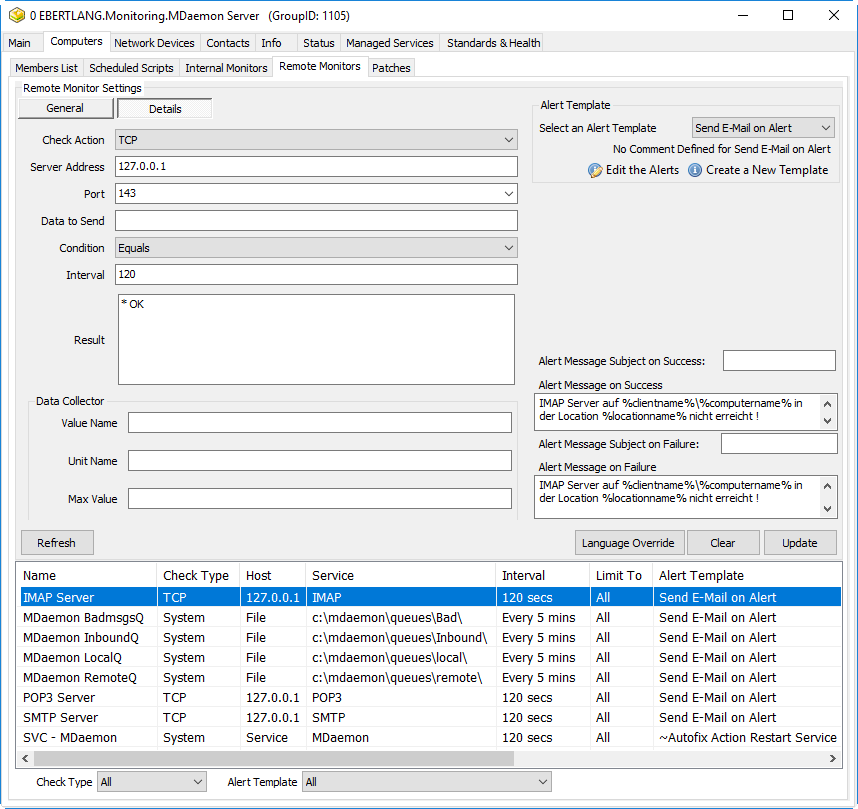The height and width of the screenshot is (809, 858).
Task: Click the Edit the Alerts pencil icon
Action: (595, 170)
